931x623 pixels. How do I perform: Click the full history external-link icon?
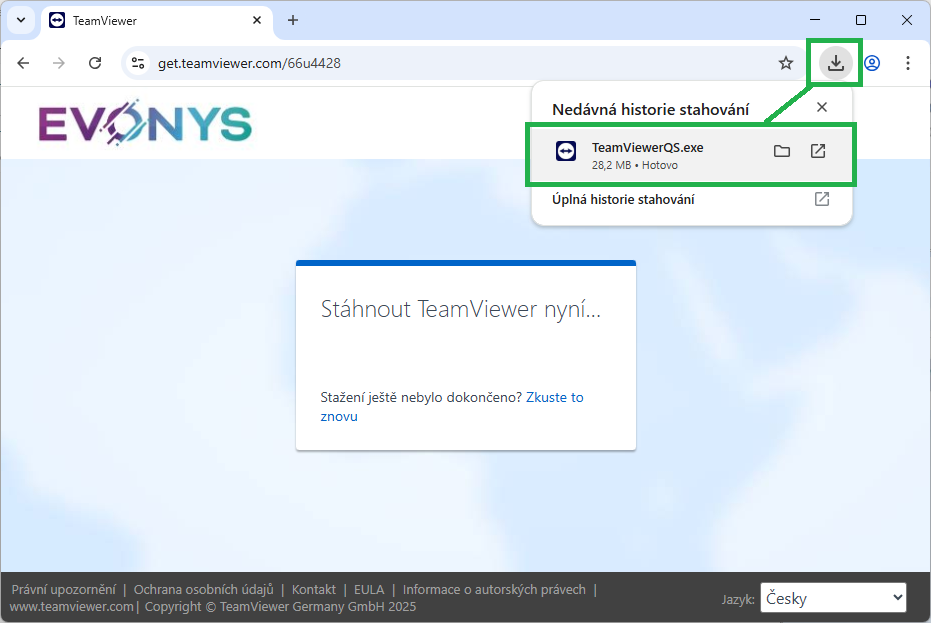[822, 199]
